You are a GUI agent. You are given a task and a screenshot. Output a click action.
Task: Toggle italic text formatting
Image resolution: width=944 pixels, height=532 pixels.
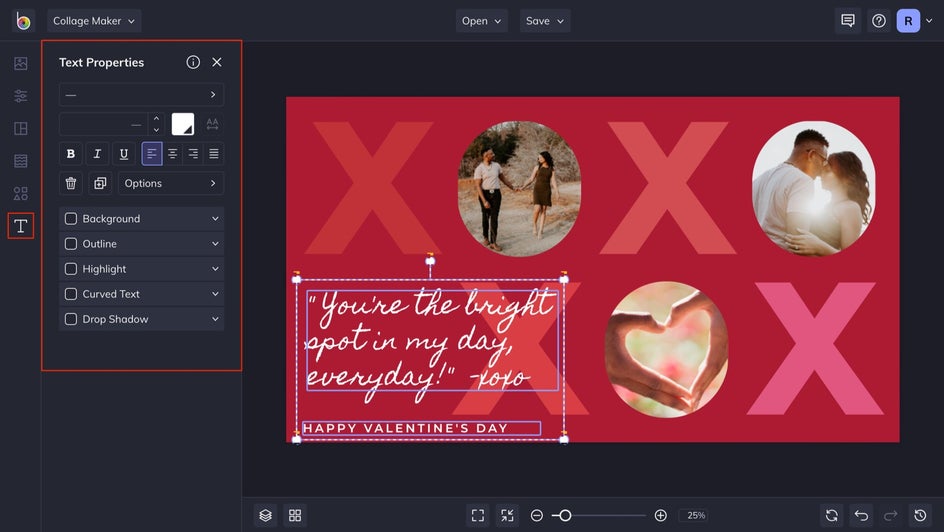point(97,153)
